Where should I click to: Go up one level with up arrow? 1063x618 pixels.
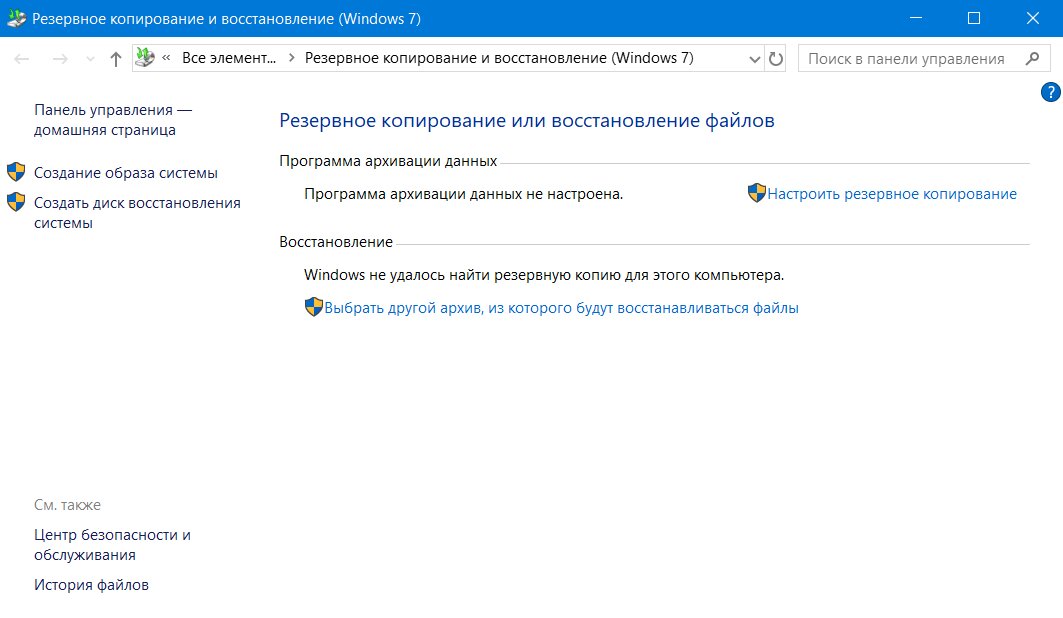(x=116, y=59)
